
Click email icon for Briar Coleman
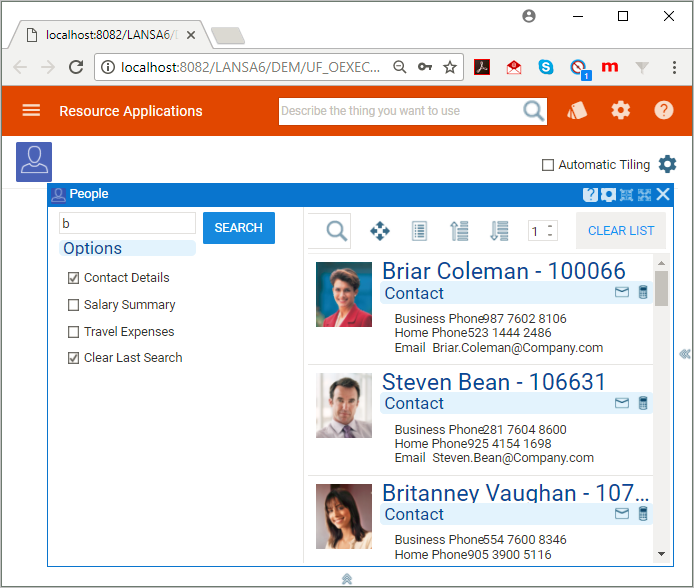[x=622, y=292]
